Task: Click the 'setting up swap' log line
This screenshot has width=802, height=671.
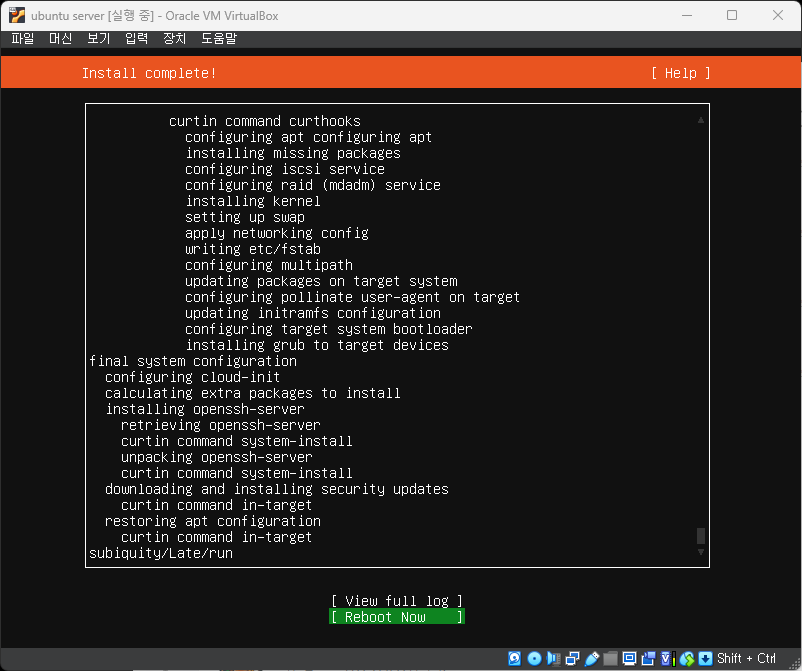Action: coord(245,217)
